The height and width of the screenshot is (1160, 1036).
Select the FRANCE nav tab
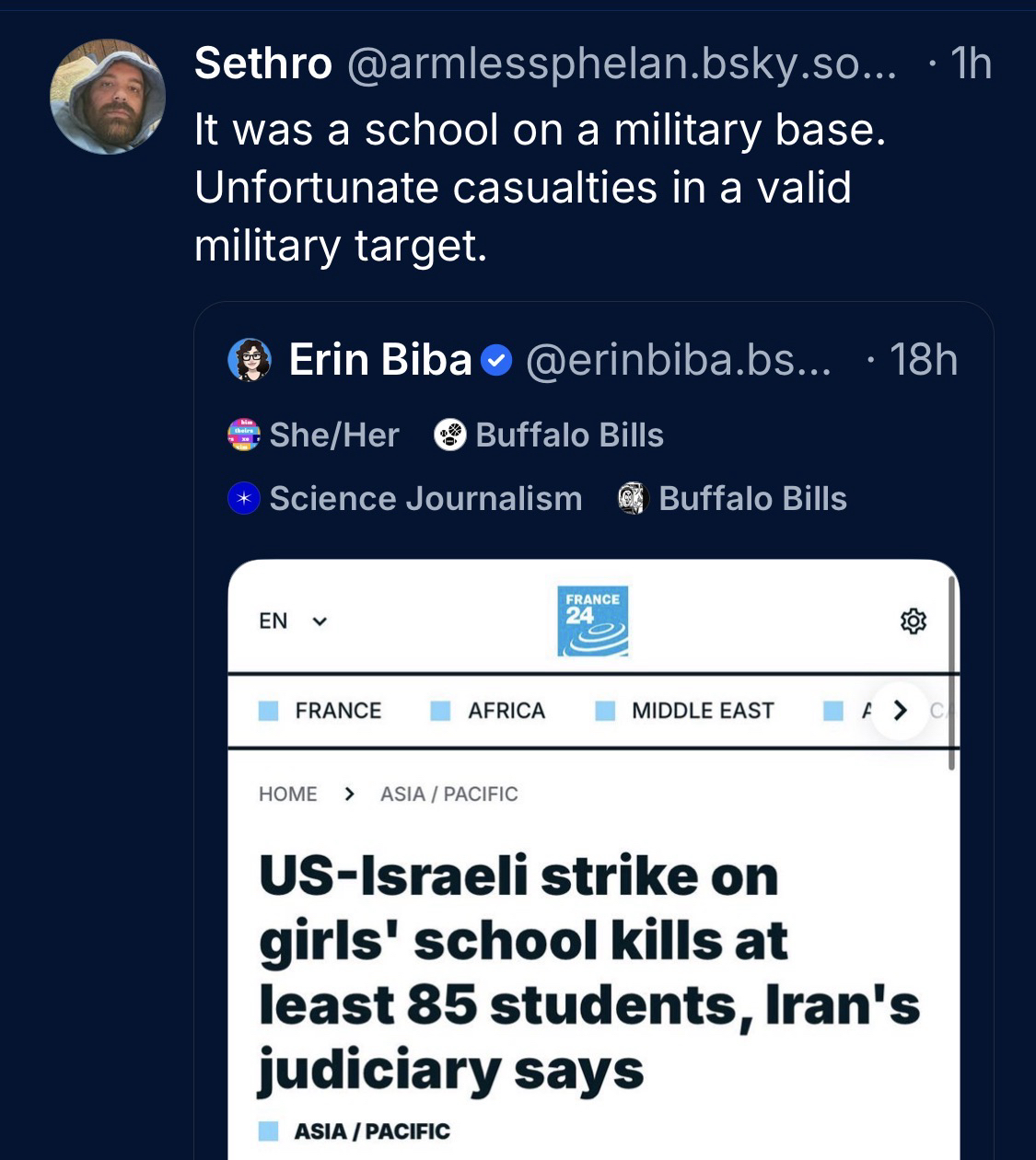tap(337, 711)
